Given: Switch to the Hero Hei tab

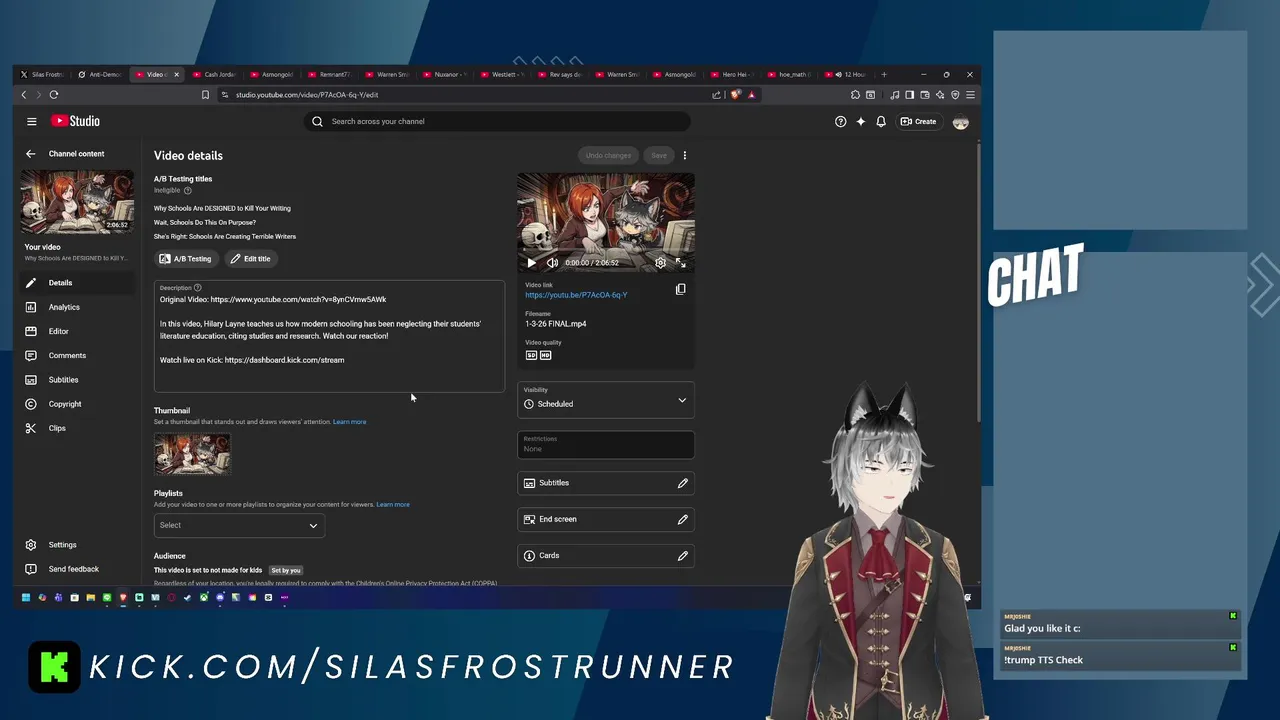Looking at the screenshot, I should [x=733, y=74].
